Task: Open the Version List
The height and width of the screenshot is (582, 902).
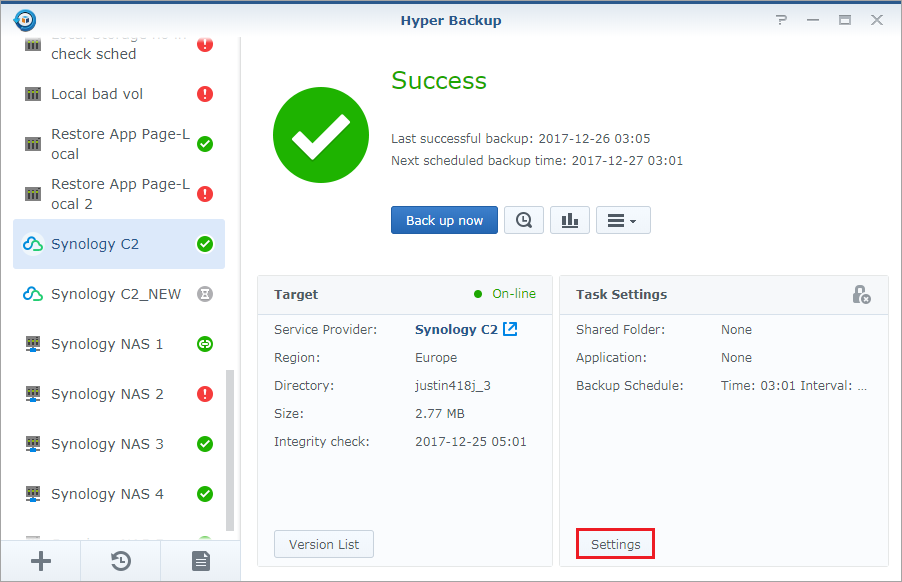Action: [323, 544]
